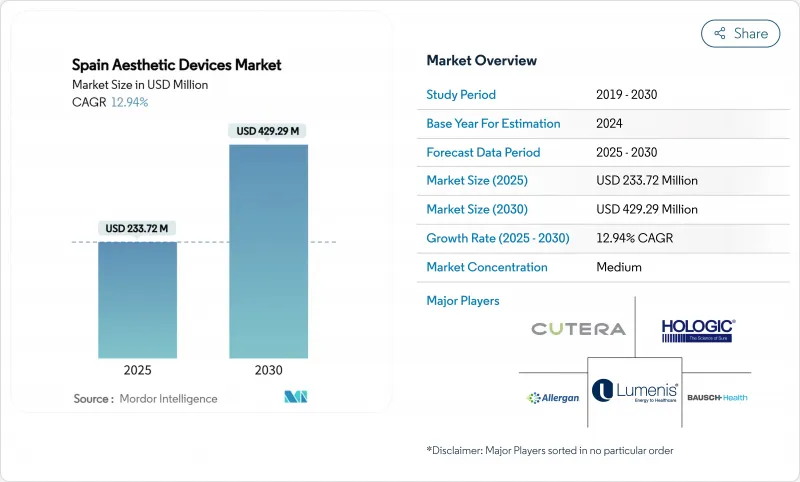Click the Market Overview heading
Screen dimensions: 800x482
(481, 61)
